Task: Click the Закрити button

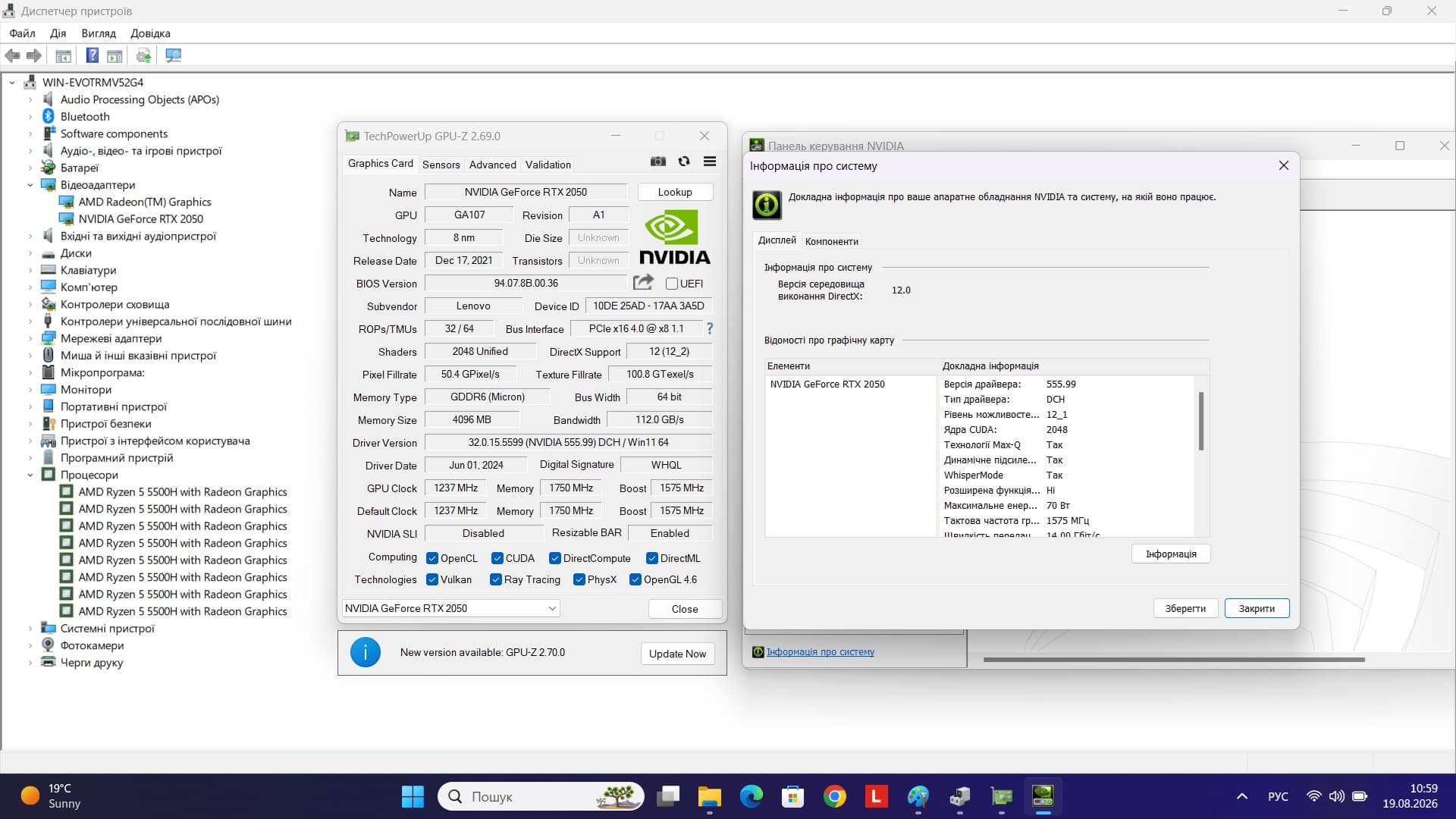Action: tap(1257, 608)
